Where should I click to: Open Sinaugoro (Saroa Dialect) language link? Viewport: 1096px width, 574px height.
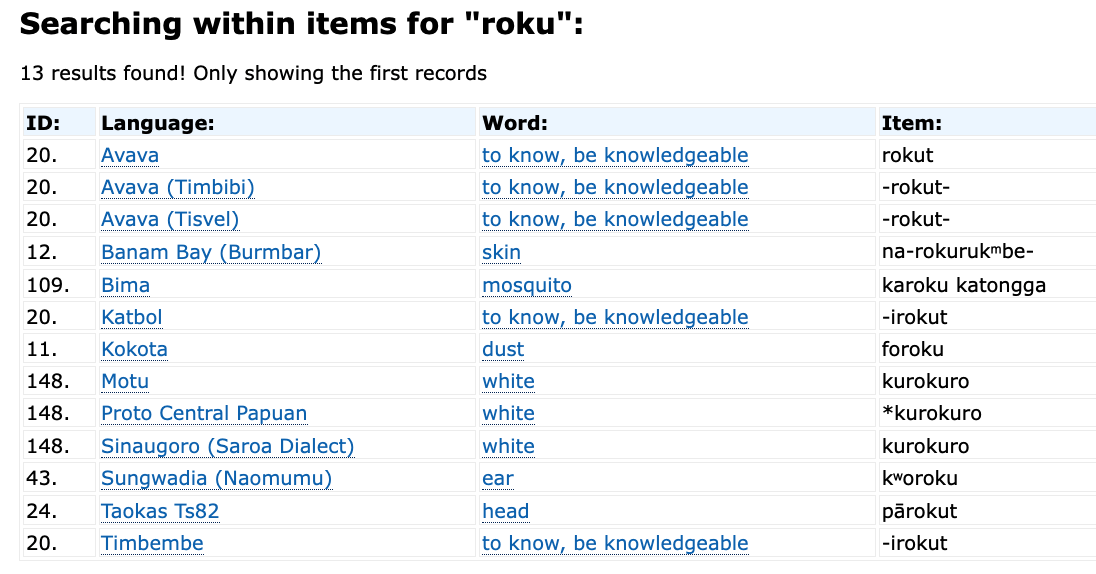point(228,447)
